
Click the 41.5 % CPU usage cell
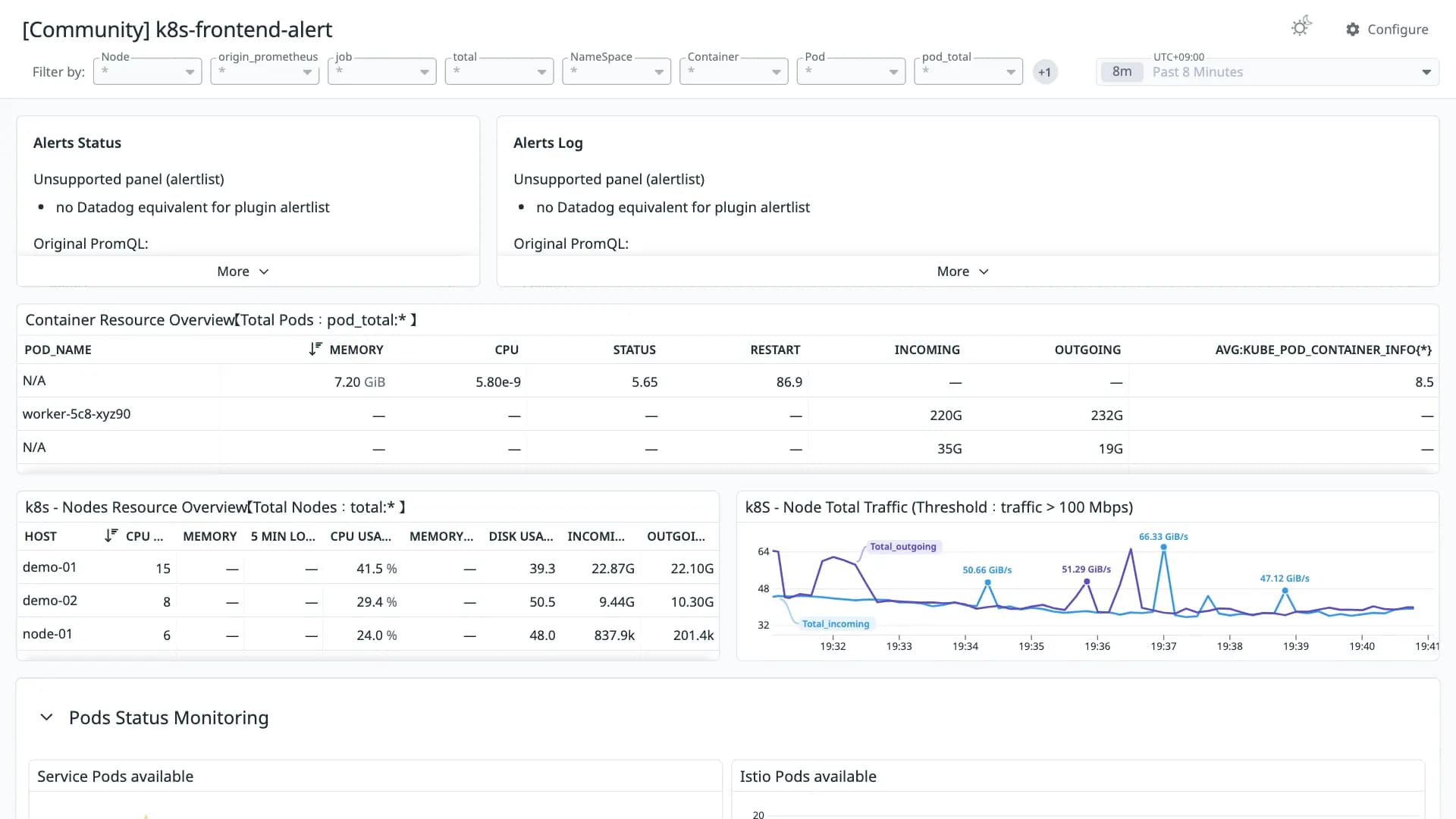tap(376, 568)
